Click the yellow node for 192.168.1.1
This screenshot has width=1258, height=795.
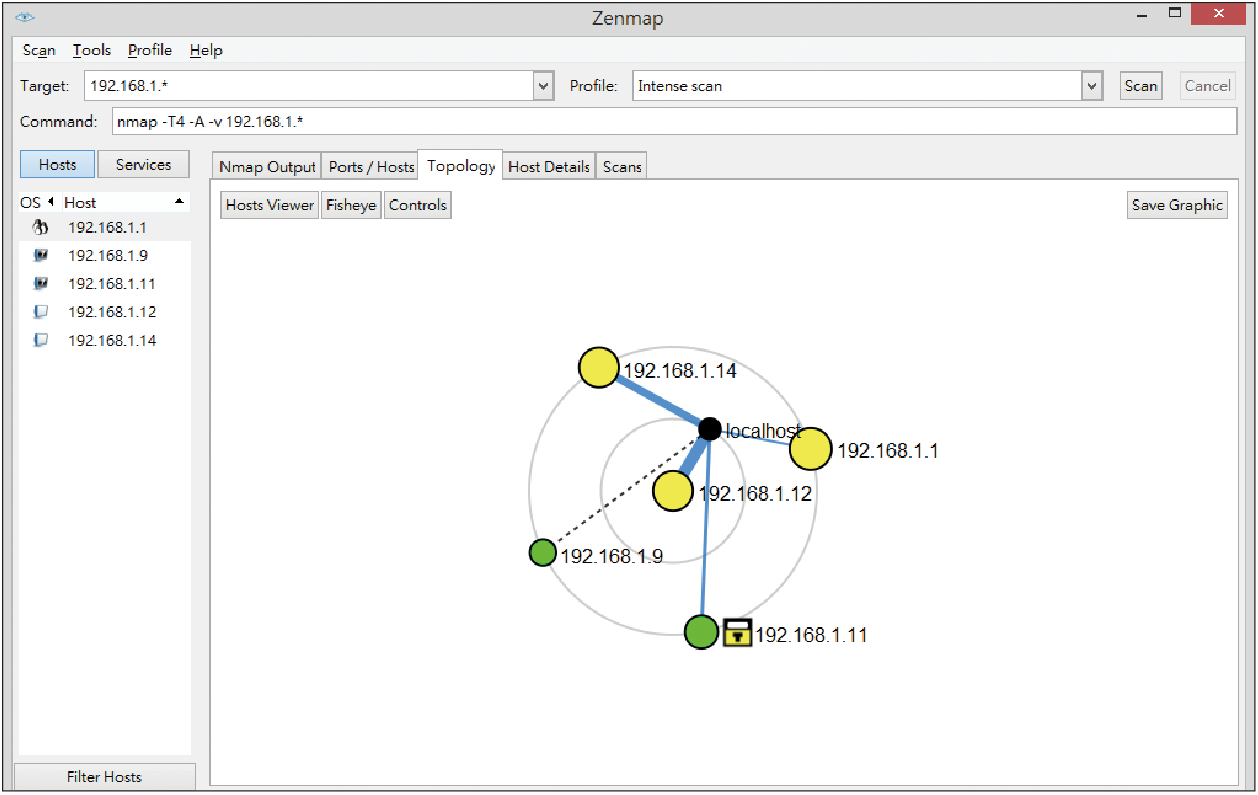[810, 449]
